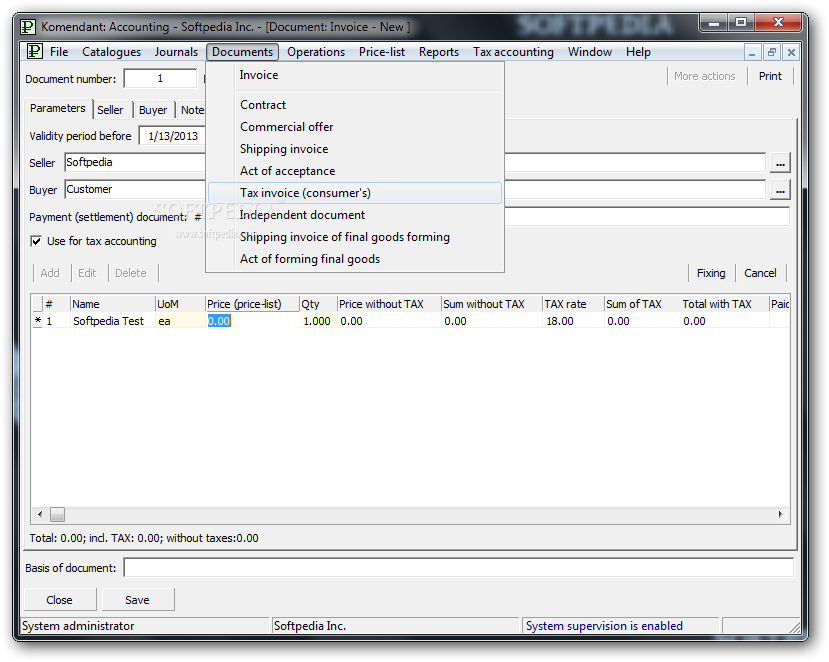Choose Invoice from Documents menu
Viewport: 829px width, 662px height.
click(x=355, y=75)
